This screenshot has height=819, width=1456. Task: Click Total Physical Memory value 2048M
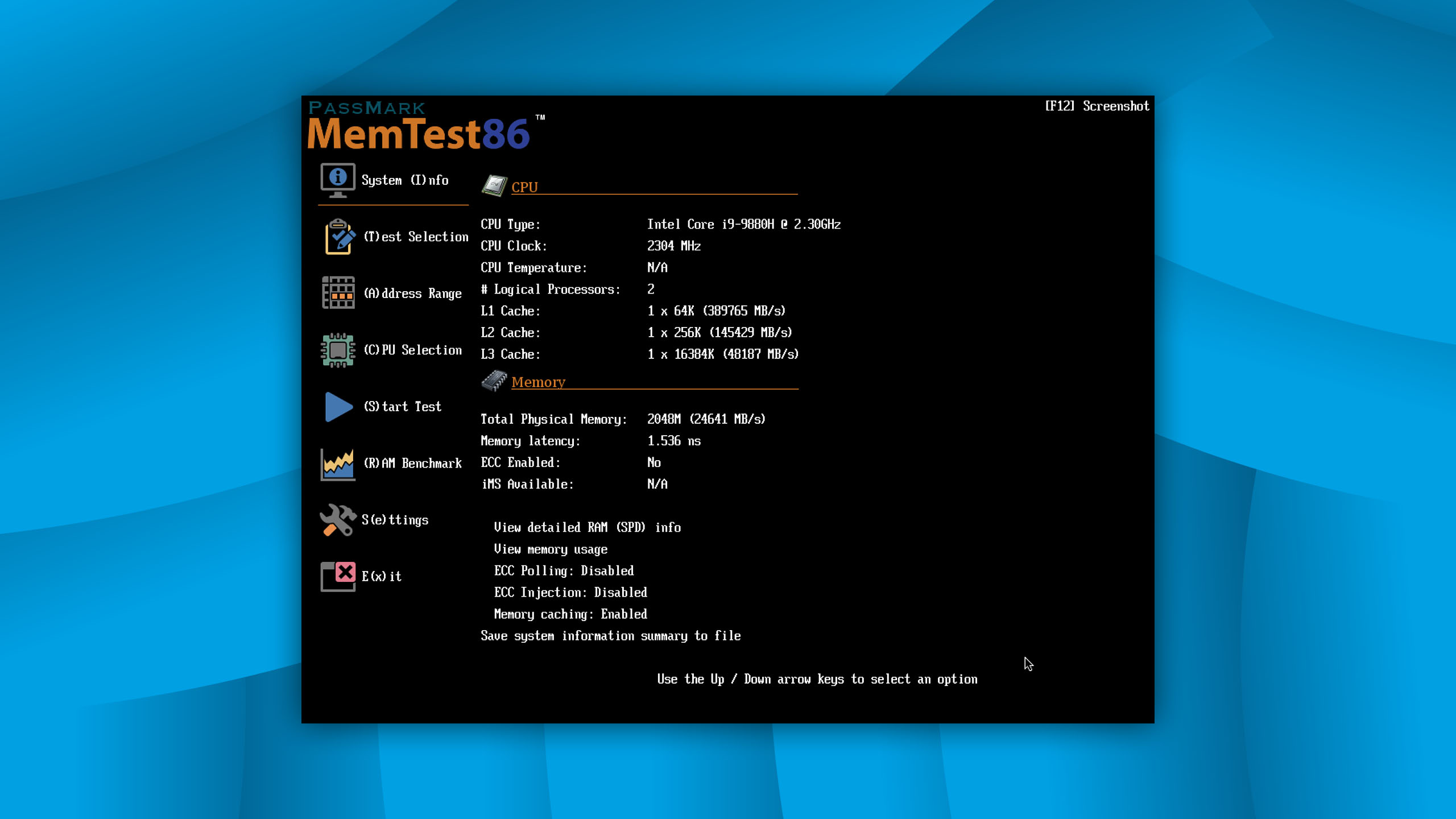[706, 419]
